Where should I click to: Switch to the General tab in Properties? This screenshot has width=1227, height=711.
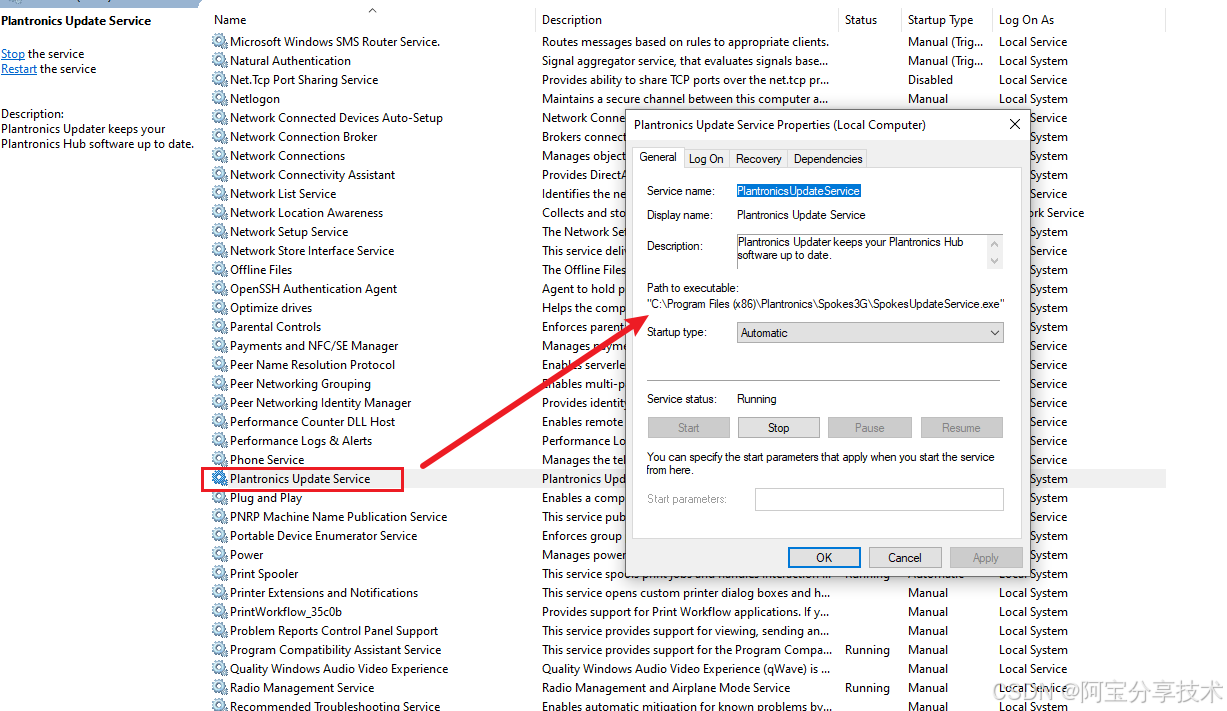pyautogui.click(x=658, y=157)
